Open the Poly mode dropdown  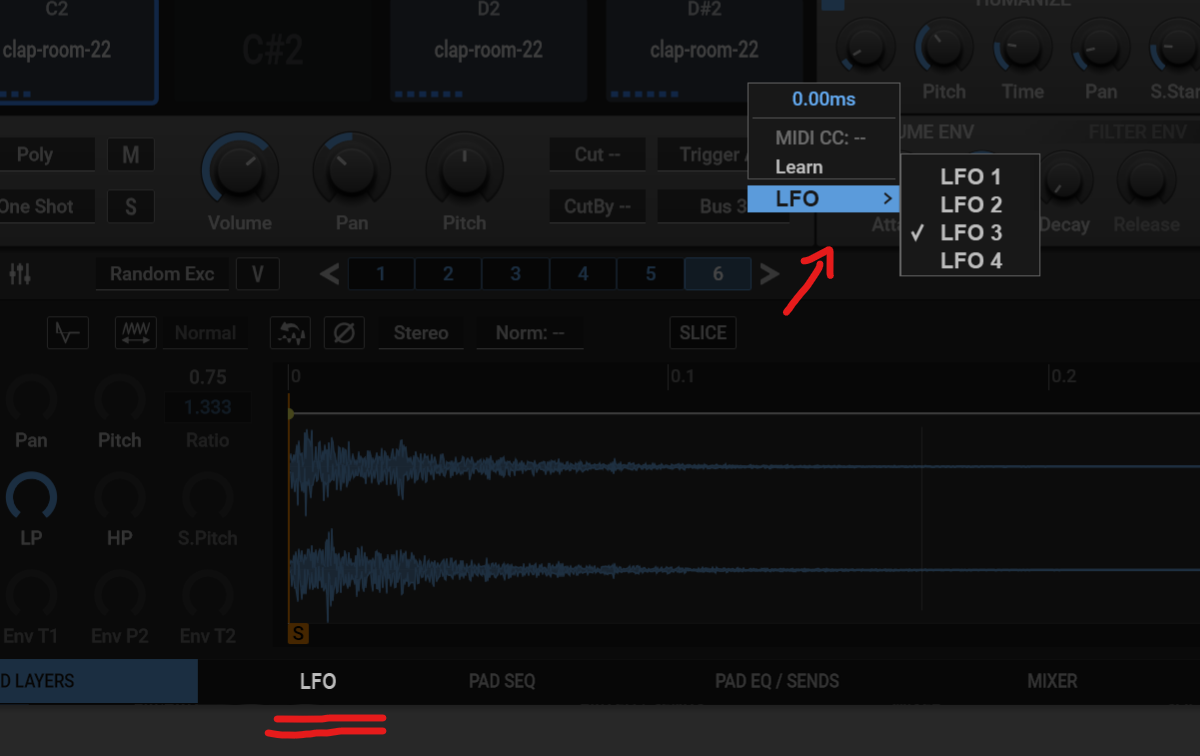pos(47,155)
